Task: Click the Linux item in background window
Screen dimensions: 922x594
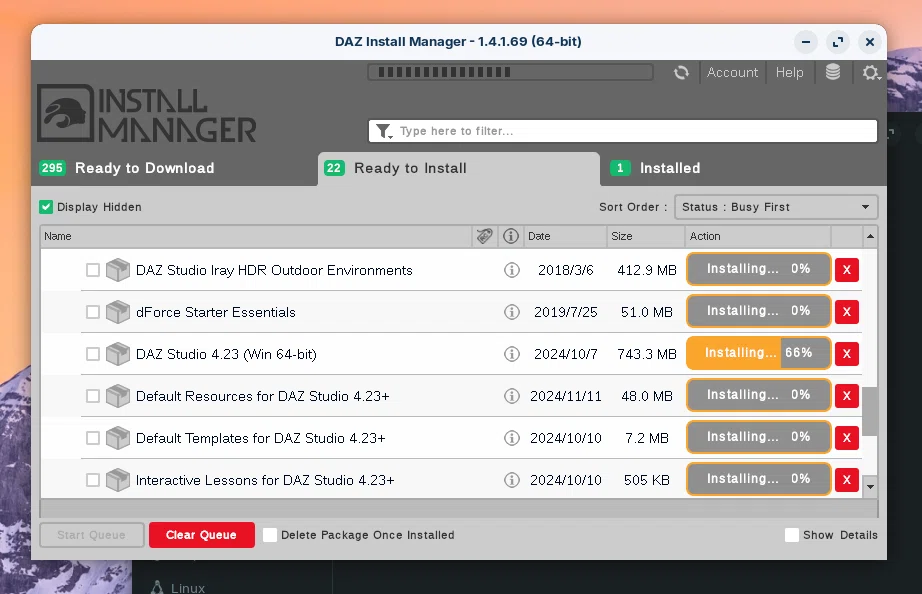Action: tap(178, 588)
